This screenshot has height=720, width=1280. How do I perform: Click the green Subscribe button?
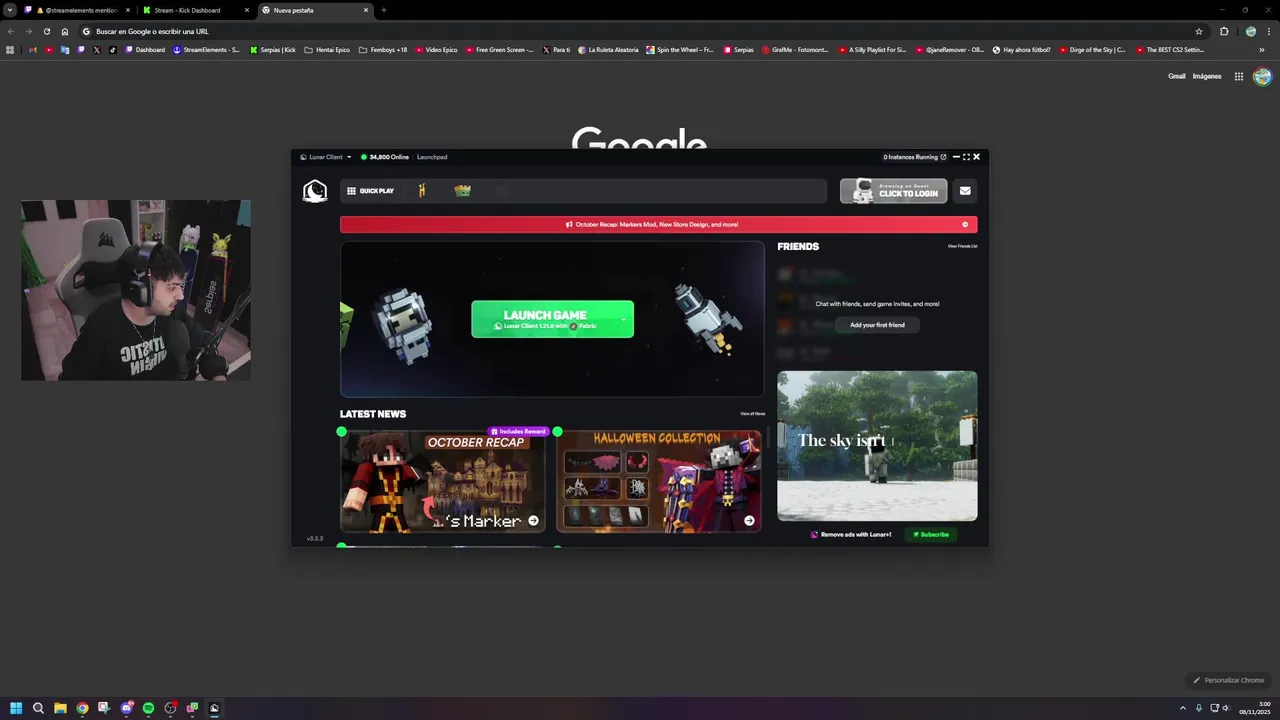[931, 534]
